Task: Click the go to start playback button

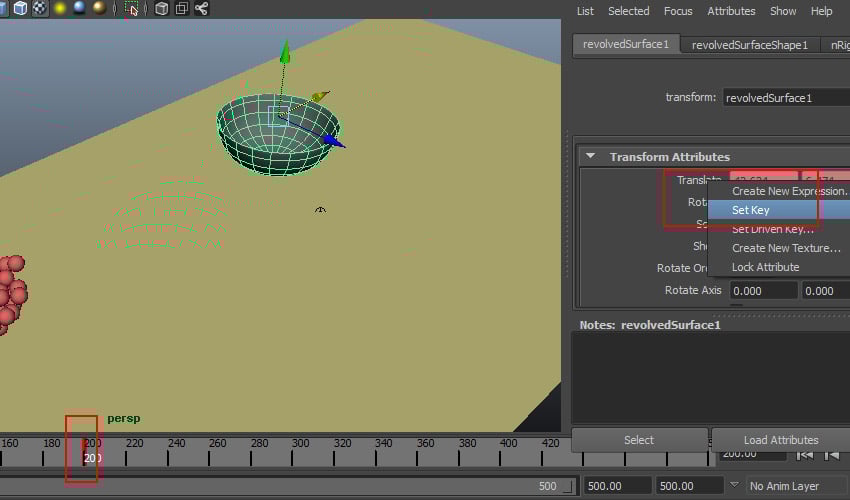Action: (804, 454)
